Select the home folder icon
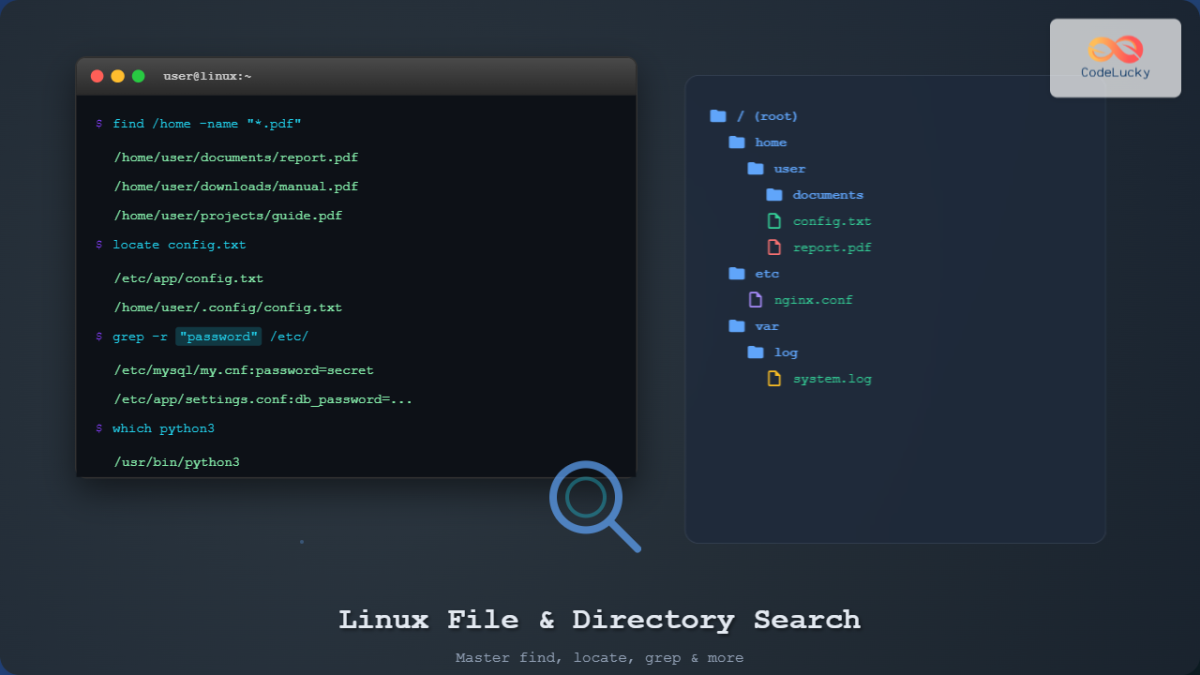The width and height of the screenshot is (1200, 675). point(737,142)
